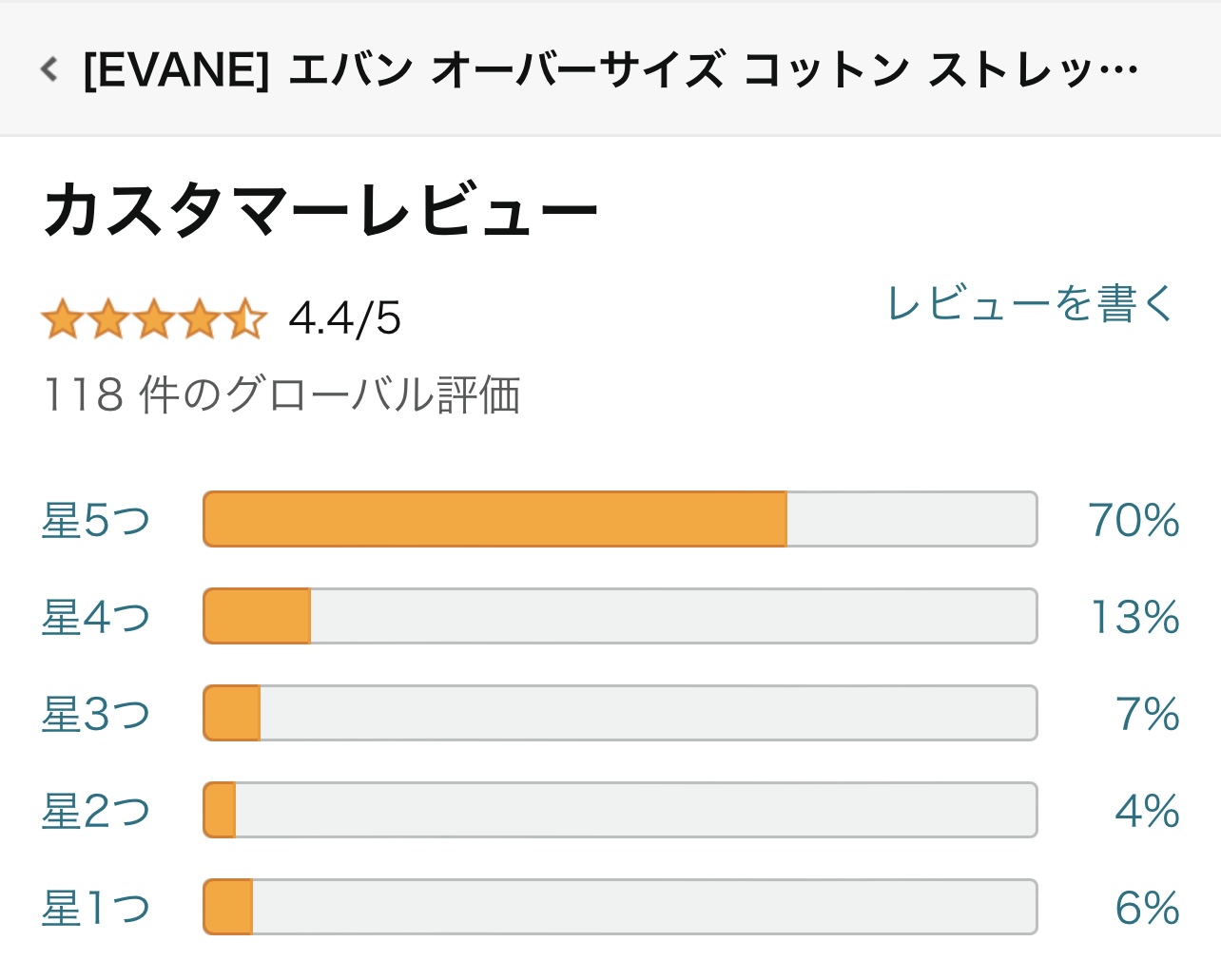Select the 星4つ rating filter
Screen dimensions: 1221x980
pos(98,616)
